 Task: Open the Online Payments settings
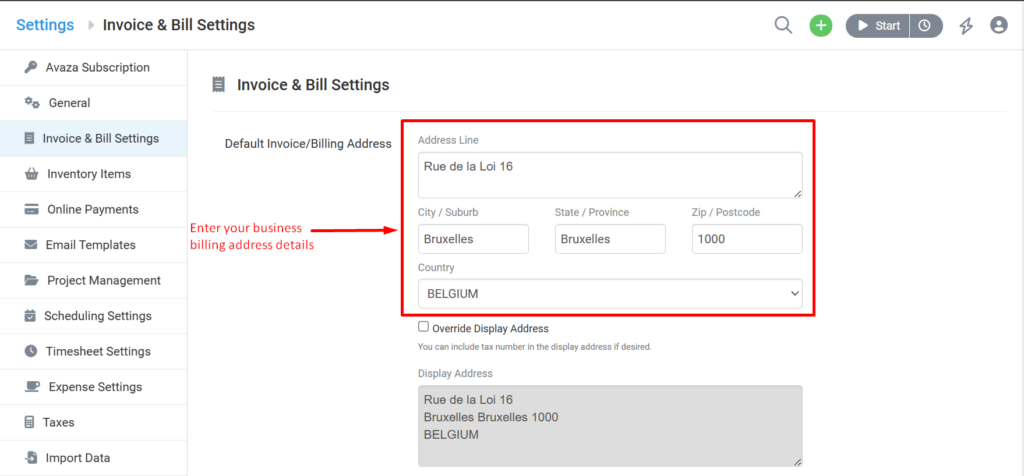click(x=92, y=210)
